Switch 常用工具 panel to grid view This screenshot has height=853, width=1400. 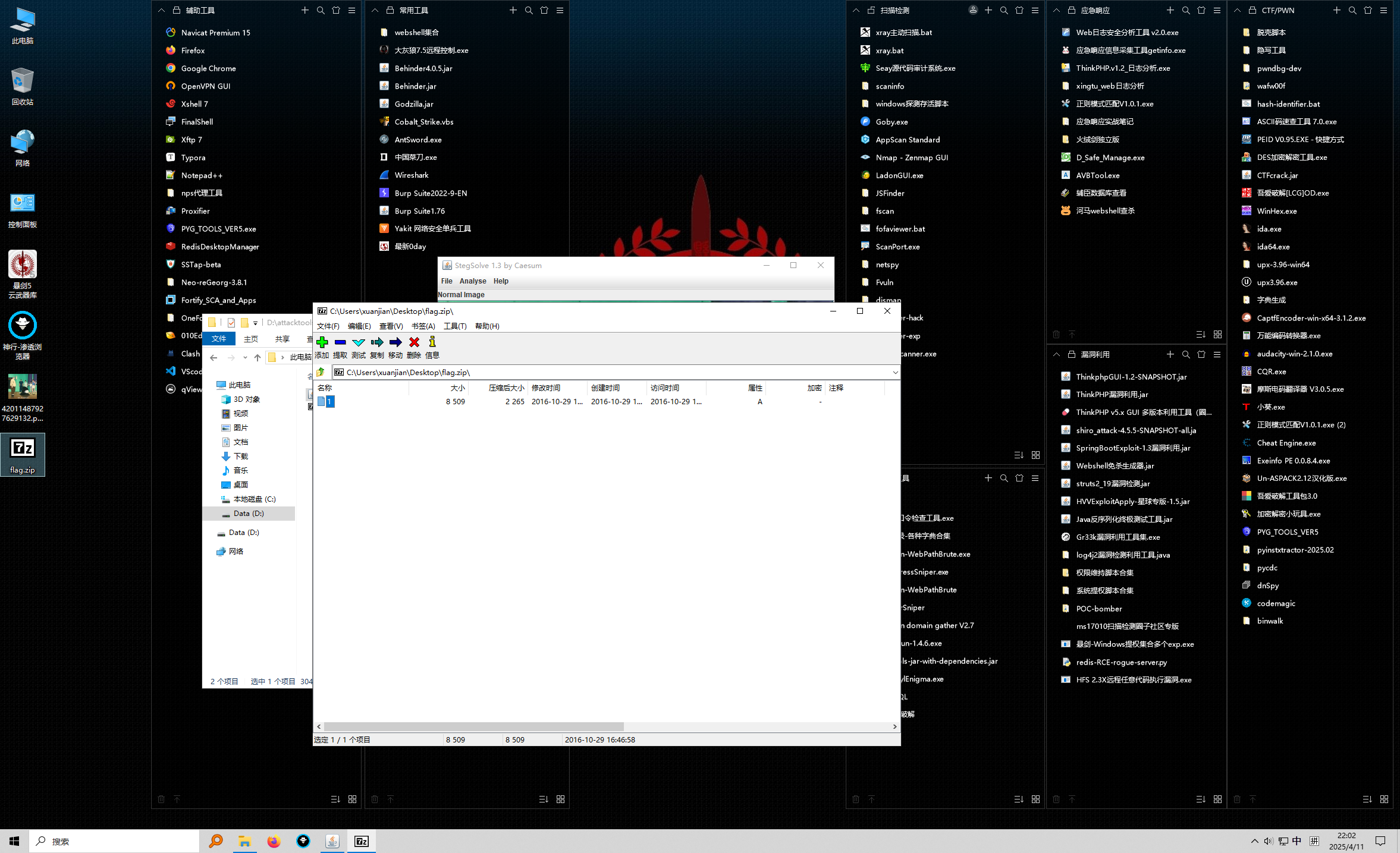point(560,799)
